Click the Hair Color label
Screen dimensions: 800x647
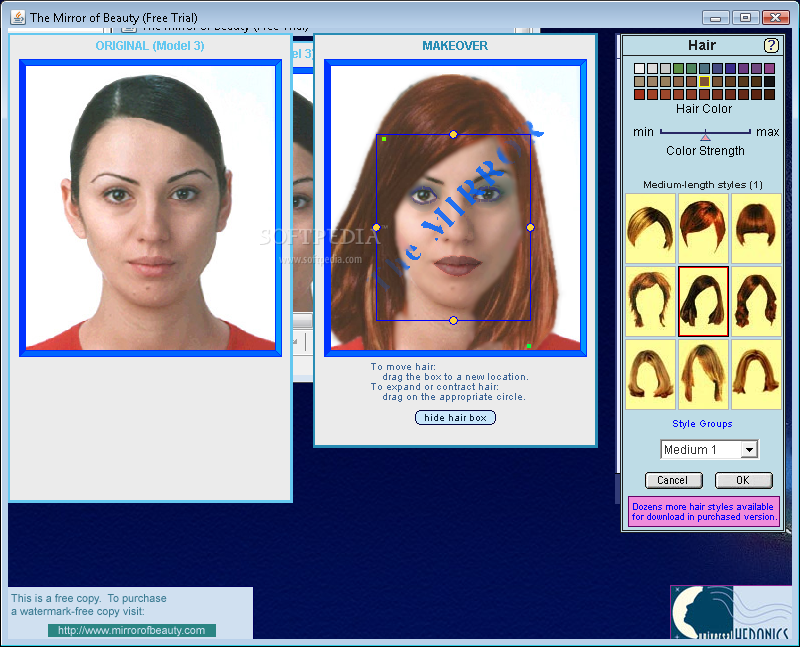[x=704, y=109]
